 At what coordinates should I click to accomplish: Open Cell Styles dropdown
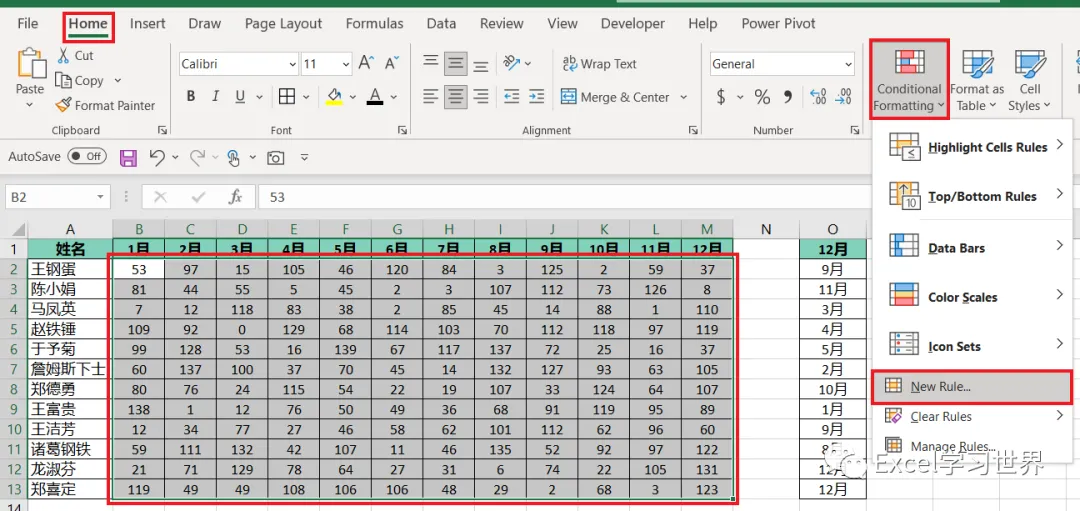[x=1030, y=81]
